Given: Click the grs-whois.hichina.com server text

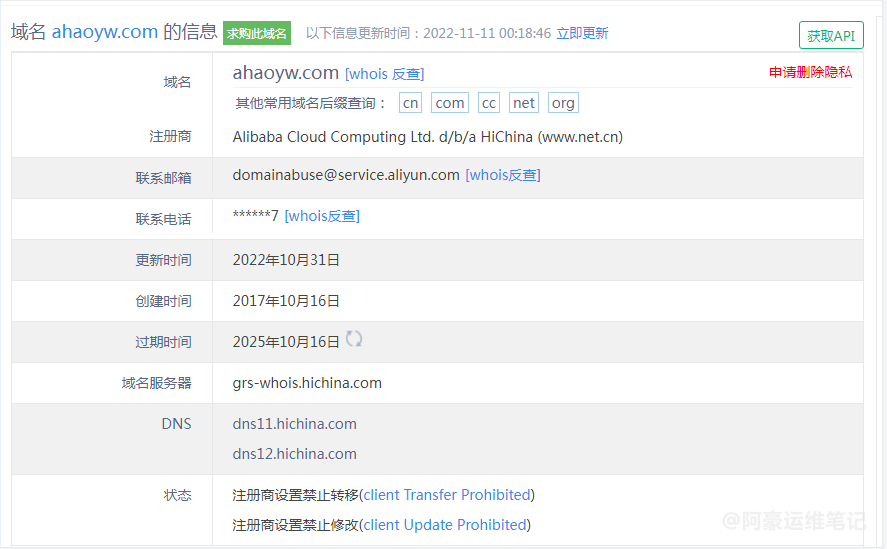Looking at the screenshot, I should pos(307,383).
